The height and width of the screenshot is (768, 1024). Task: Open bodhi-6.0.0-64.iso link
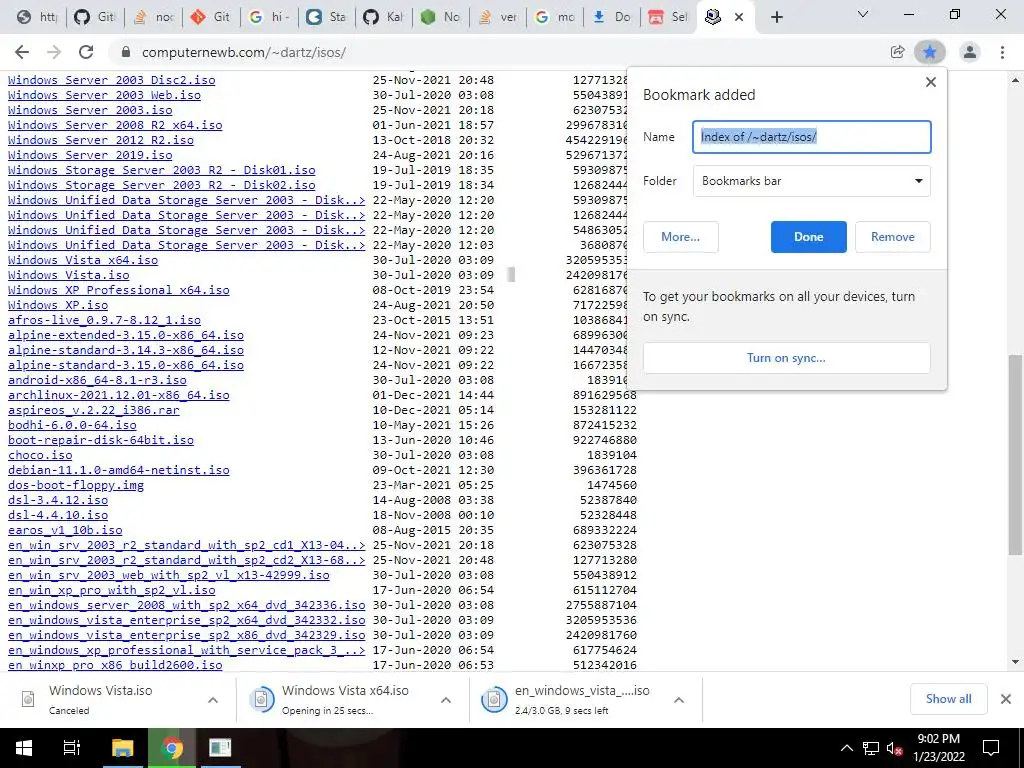[x=72, y=425]
